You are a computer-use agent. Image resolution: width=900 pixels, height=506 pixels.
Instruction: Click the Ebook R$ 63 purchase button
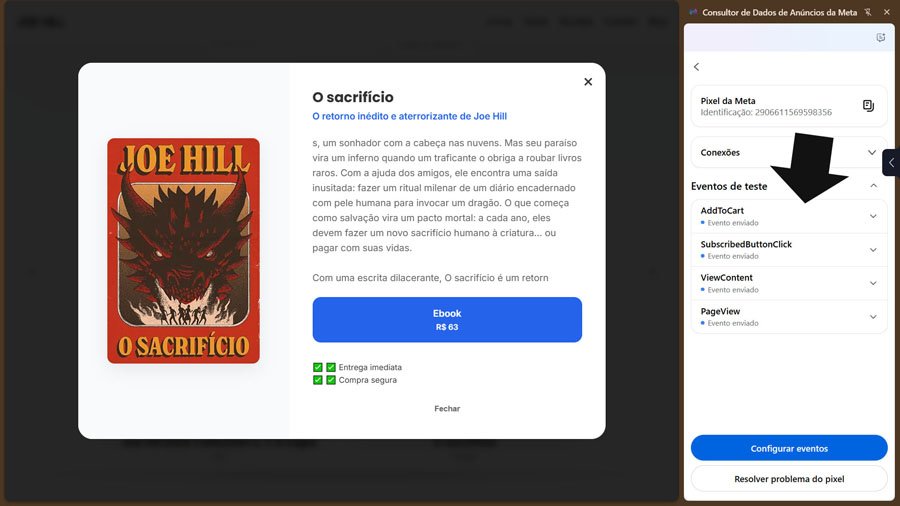click(x=447, y=320)
